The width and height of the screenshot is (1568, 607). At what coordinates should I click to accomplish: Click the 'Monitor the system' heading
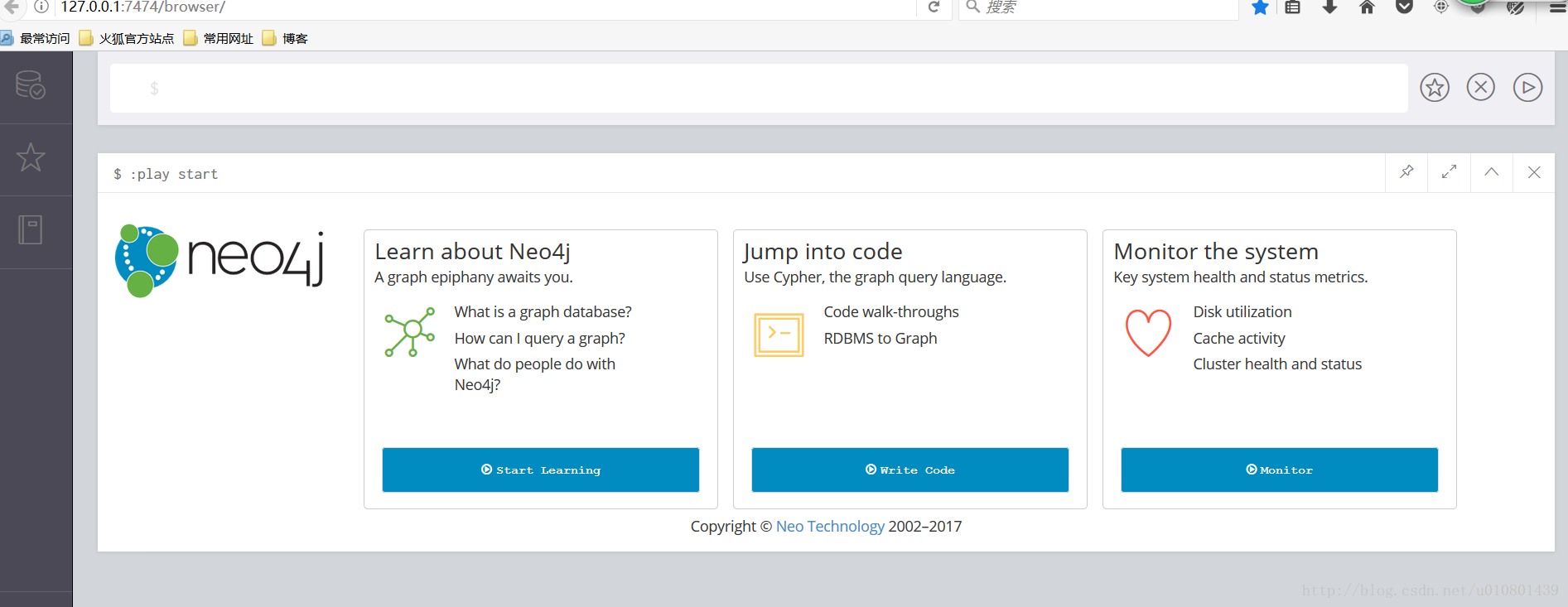pyautogui.click(x=1216, y=252)
